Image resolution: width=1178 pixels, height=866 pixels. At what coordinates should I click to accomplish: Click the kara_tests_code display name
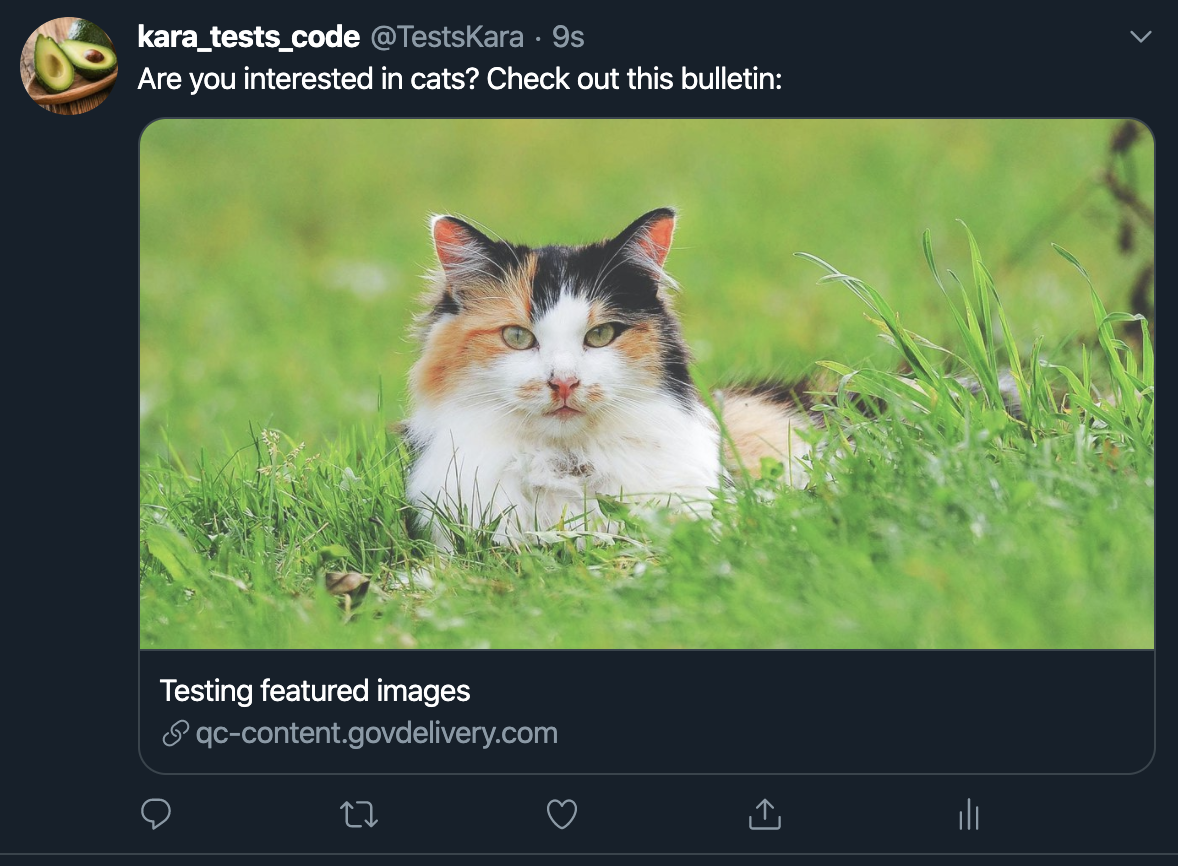(247, 37)
